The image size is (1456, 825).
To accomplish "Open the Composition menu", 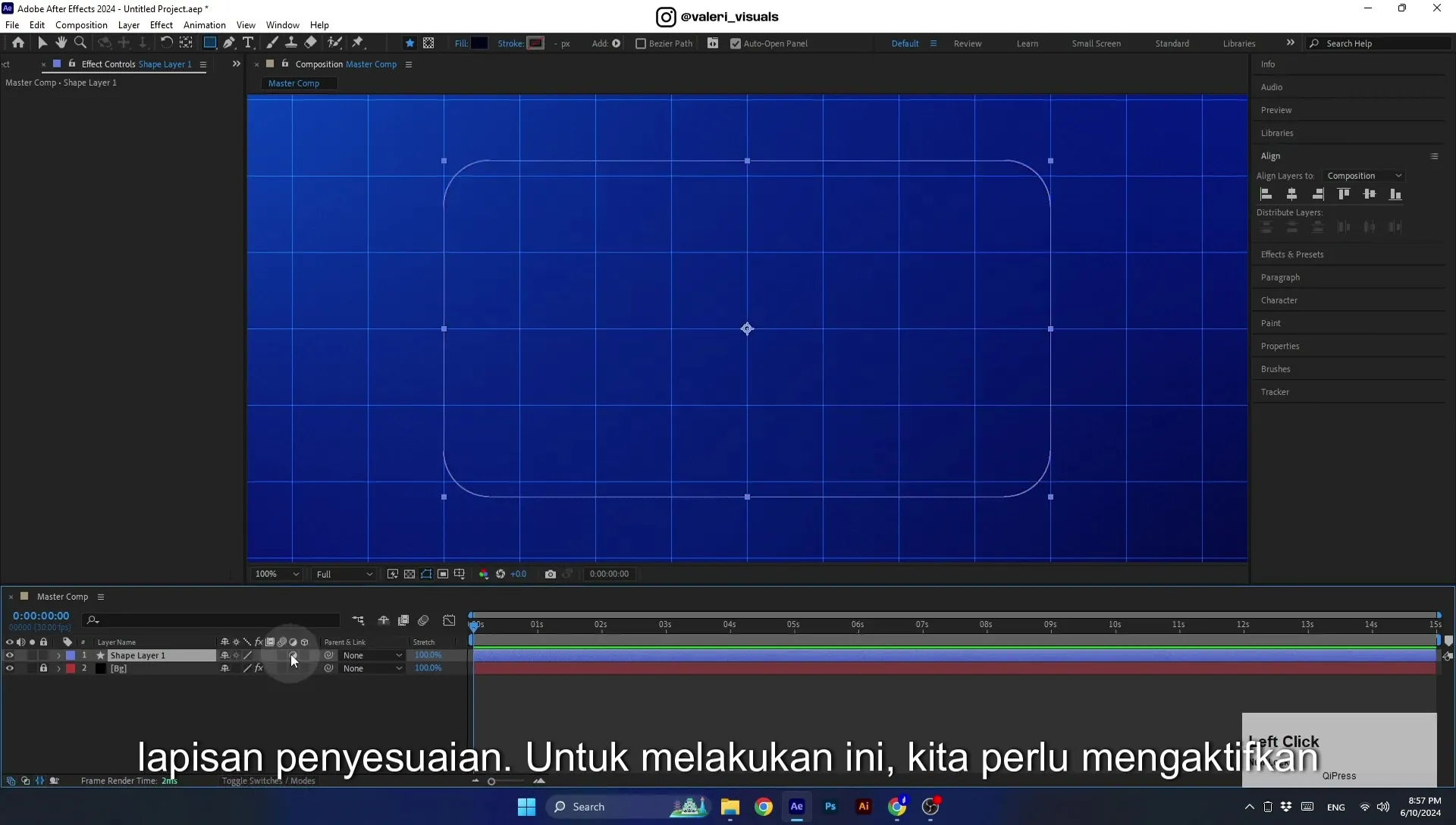I will 81,25.
